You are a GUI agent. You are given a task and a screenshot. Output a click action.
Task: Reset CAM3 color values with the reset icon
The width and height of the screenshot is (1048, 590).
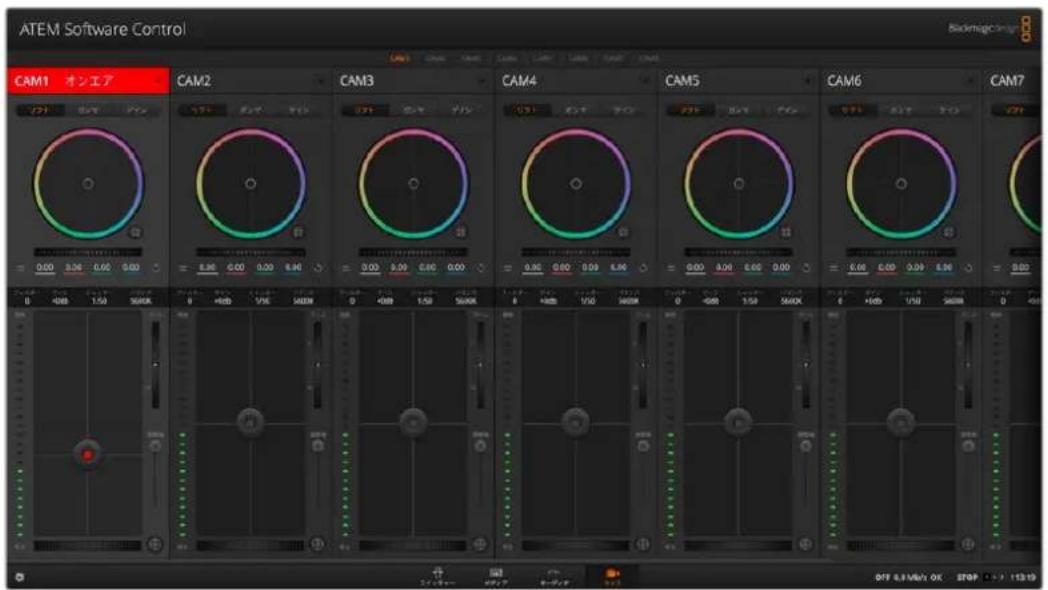coord(481,268)
